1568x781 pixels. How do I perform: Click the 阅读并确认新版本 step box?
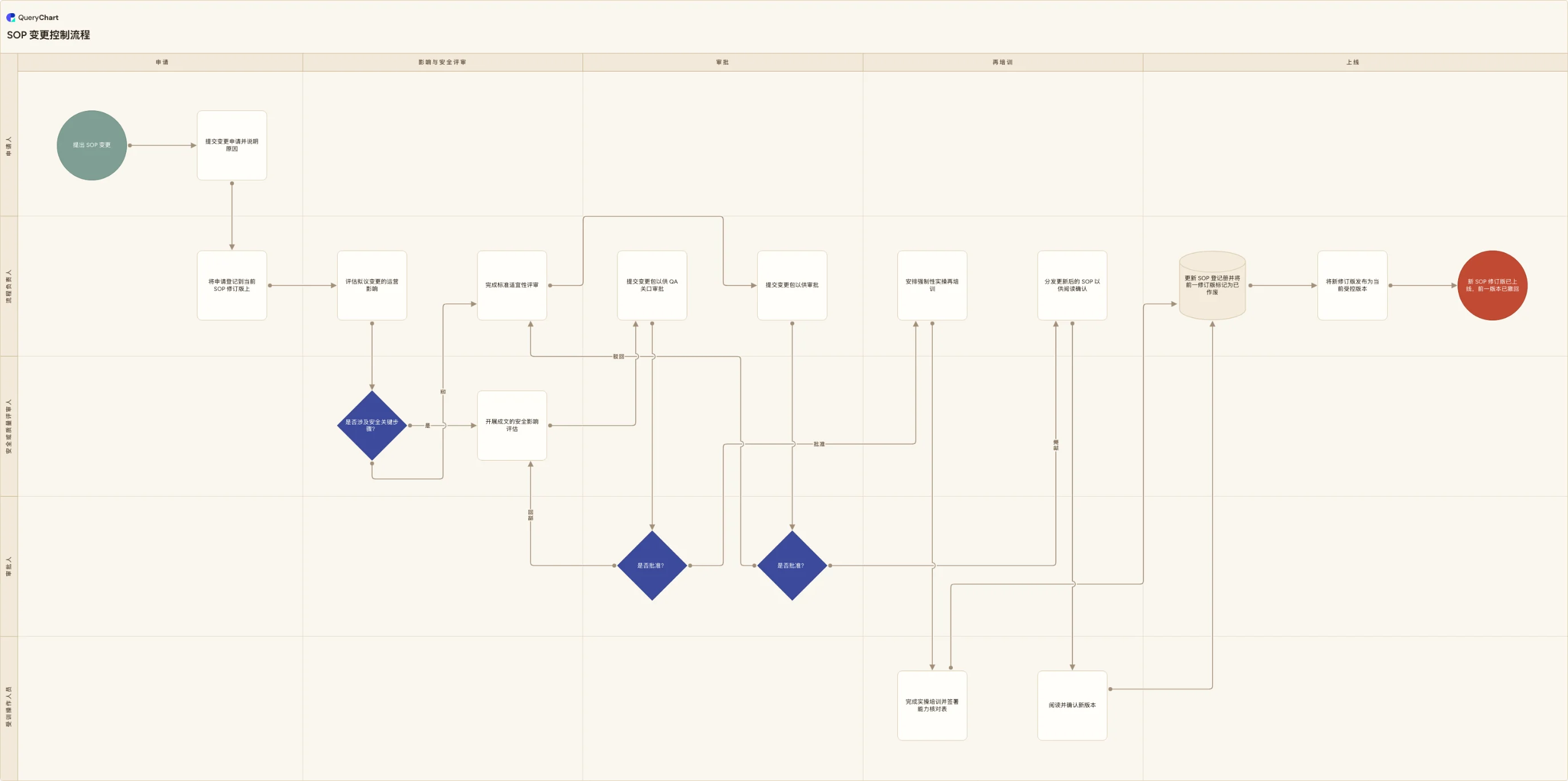(1072, 705)
